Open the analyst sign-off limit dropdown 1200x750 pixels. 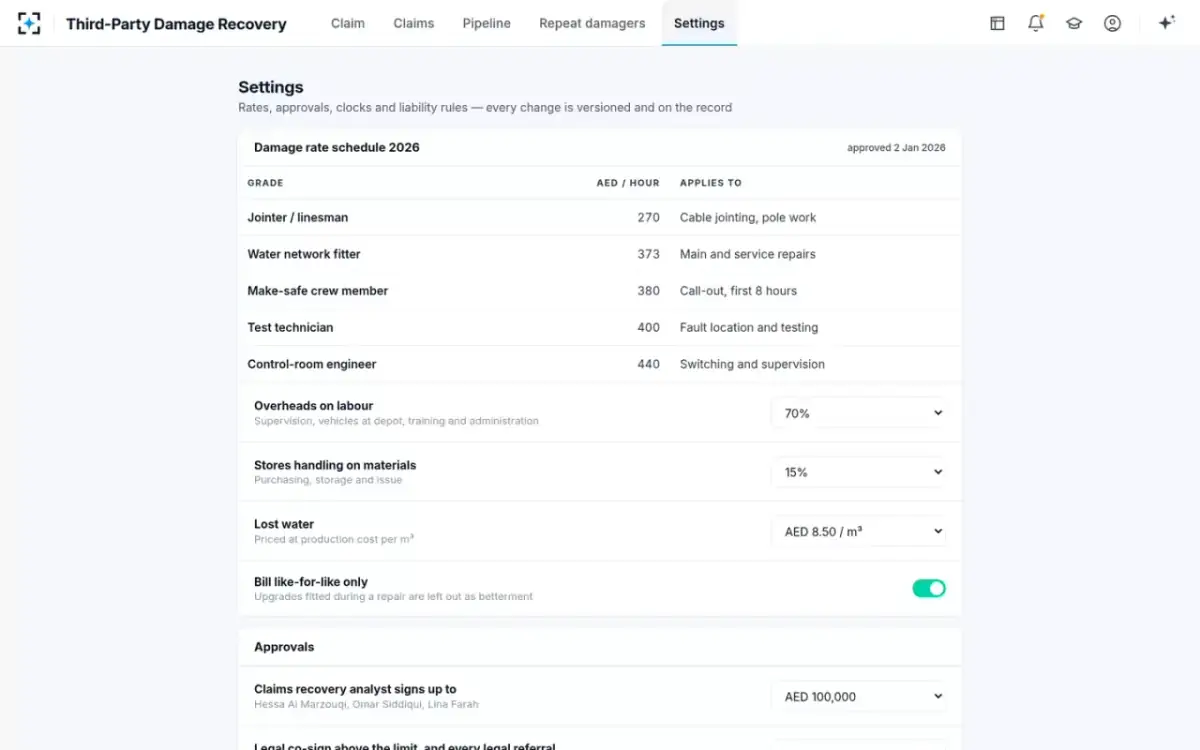point(858,696)
